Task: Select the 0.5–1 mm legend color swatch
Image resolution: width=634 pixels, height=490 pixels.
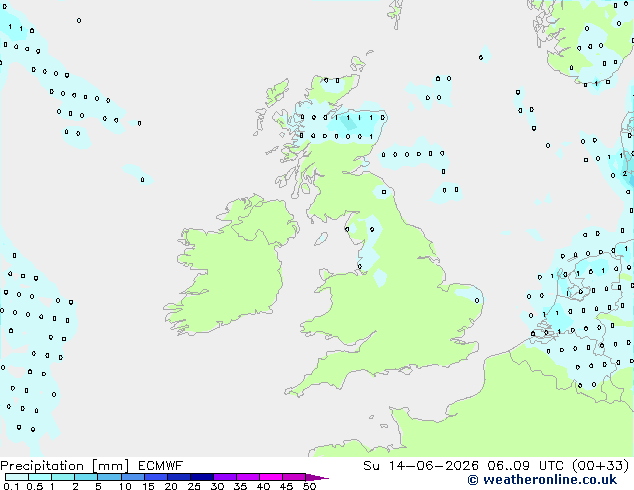Action: pyautogui.click(x=40, y=477)
